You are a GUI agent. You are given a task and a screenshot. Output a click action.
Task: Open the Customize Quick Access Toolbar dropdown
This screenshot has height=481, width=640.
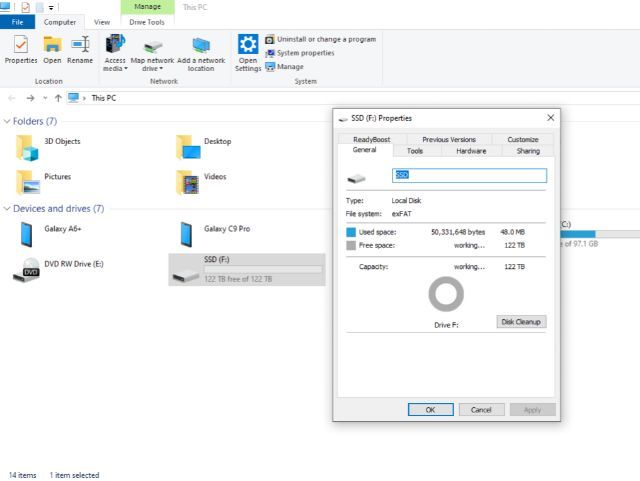tap(51, 7)
